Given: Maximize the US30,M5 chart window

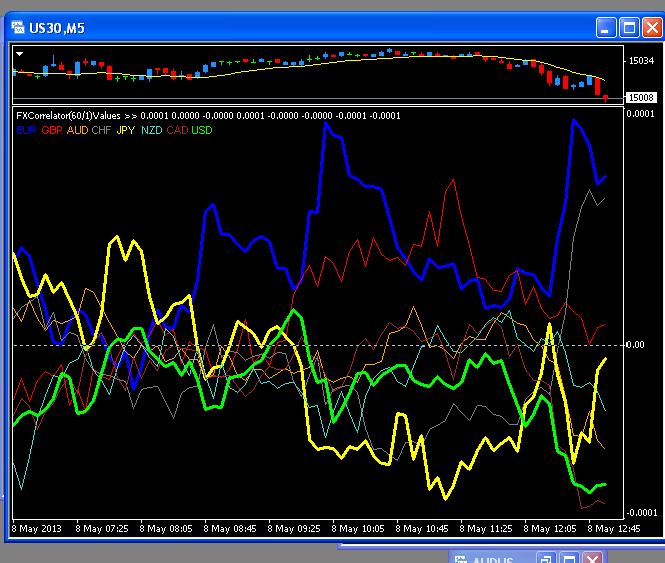Looking at the screenshot, I should [629, 28].
